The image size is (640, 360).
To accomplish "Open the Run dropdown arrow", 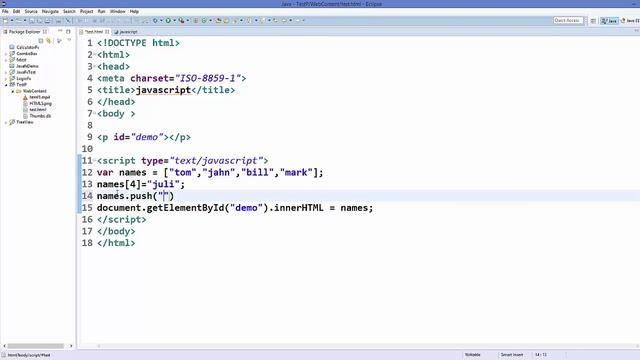I will click(174, 20).
